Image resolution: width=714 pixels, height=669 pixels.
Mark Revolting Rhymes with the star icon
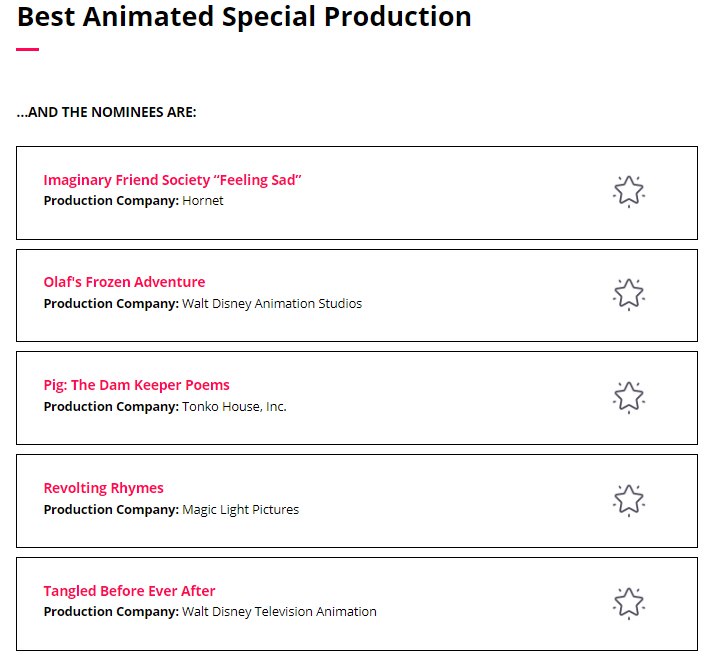tap(628, 500)
